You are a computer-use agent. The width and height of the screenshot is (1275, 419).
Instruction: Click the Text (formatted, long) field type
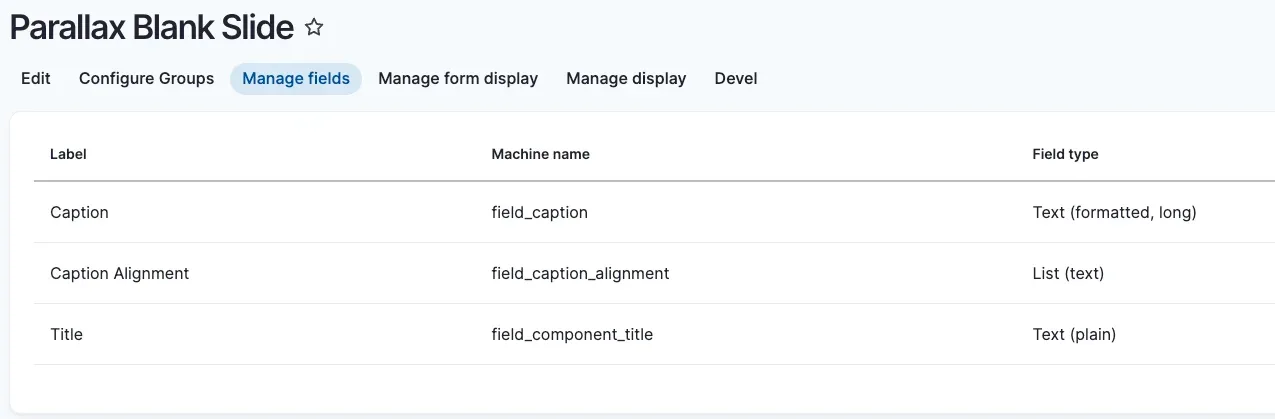click(x=1114, y=212)
